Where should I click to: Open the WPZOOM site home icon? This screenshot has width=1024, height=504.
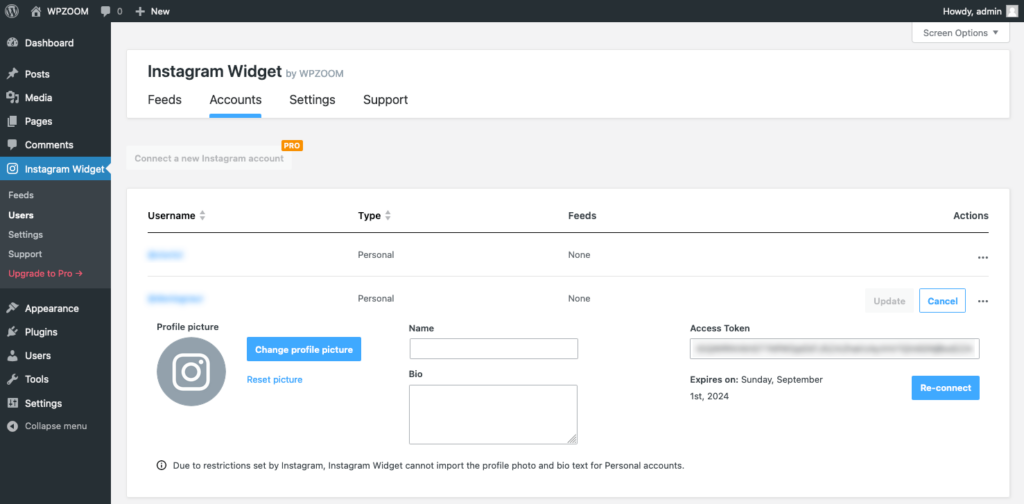coord(36,11)
